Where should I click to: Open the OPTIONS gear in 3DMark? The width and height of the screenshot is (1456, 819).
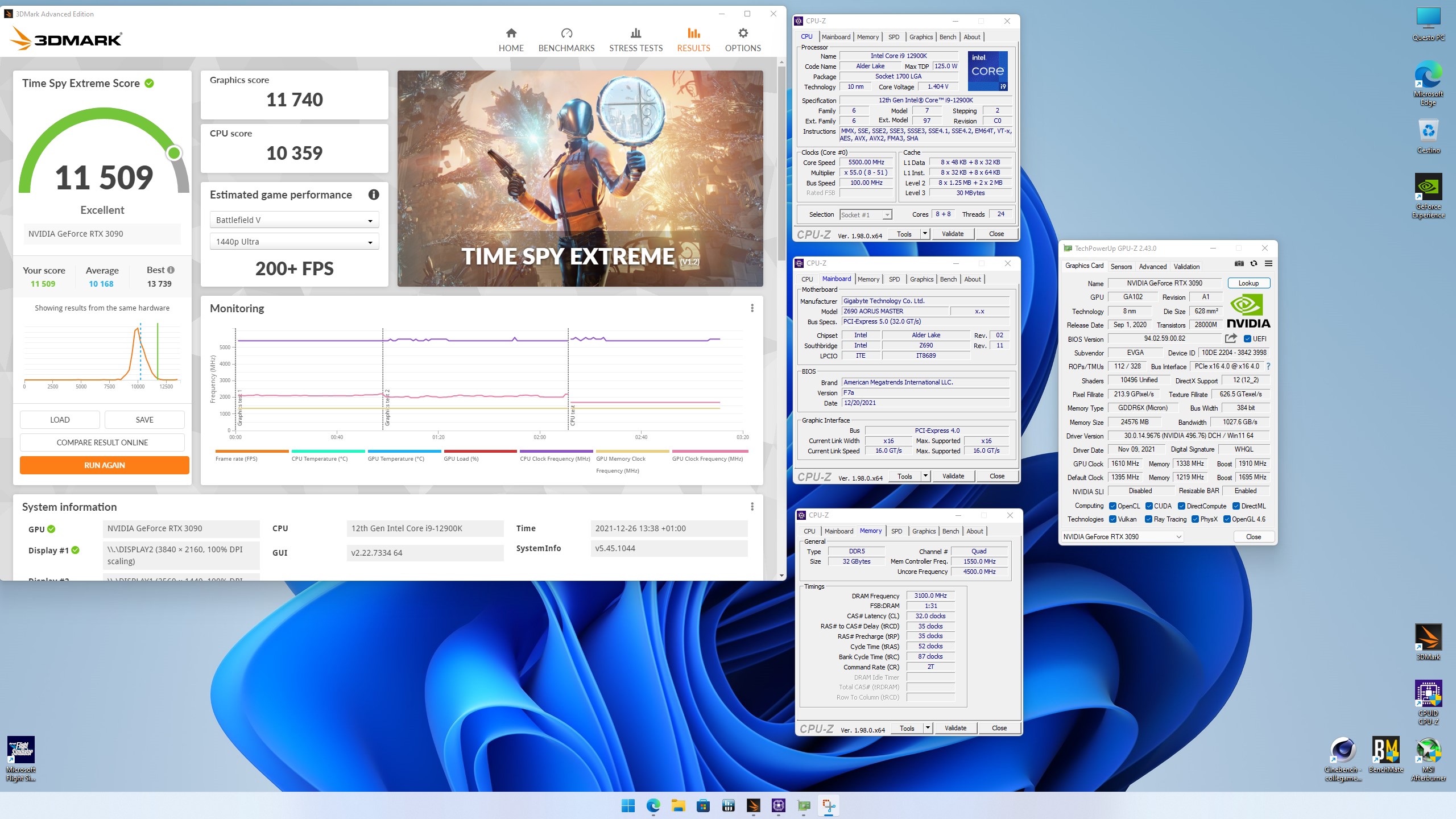[x=743, y=40]
